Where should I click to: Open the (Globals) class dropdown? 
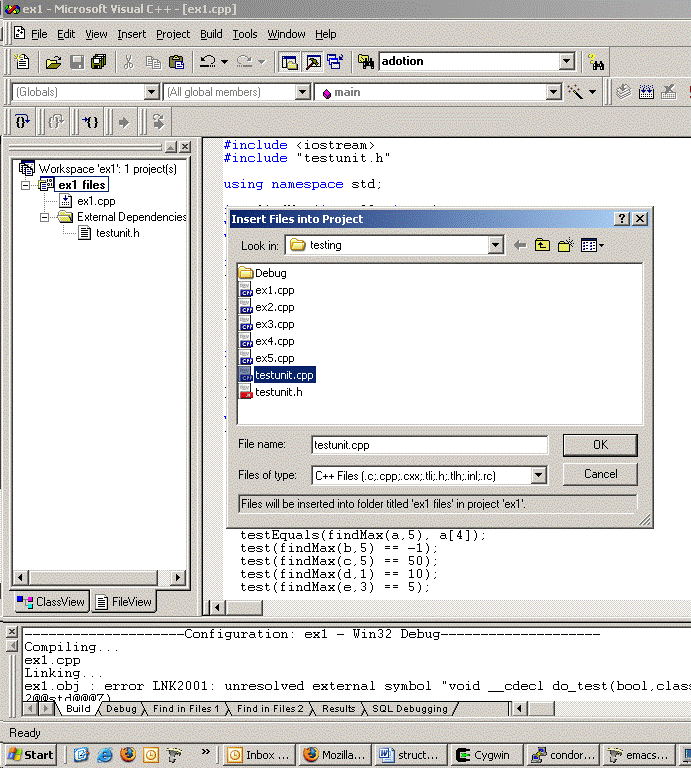click(x=151, y=92)
